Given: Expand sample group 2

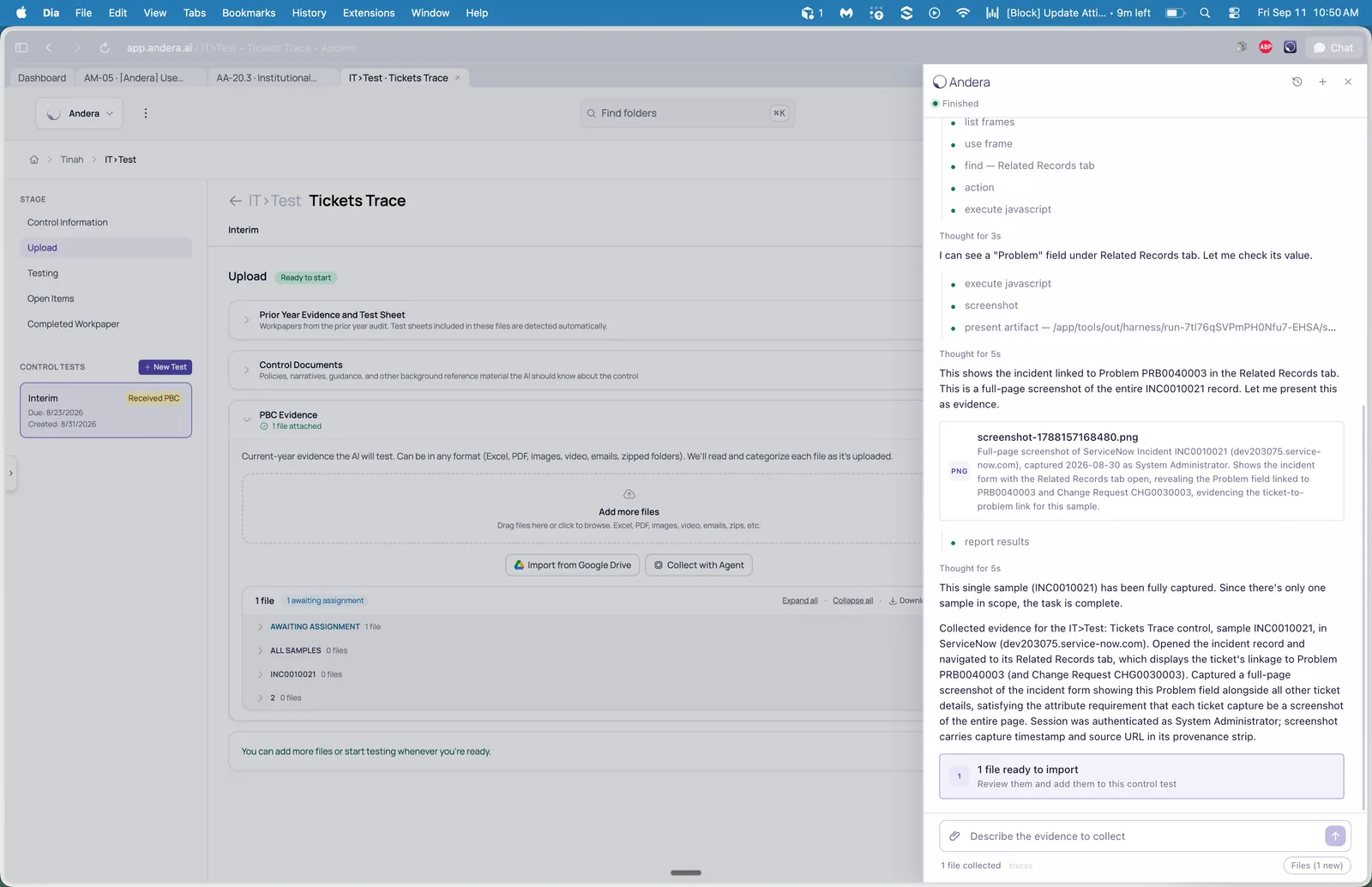Looking at the screenshot, I should [261, 698].
